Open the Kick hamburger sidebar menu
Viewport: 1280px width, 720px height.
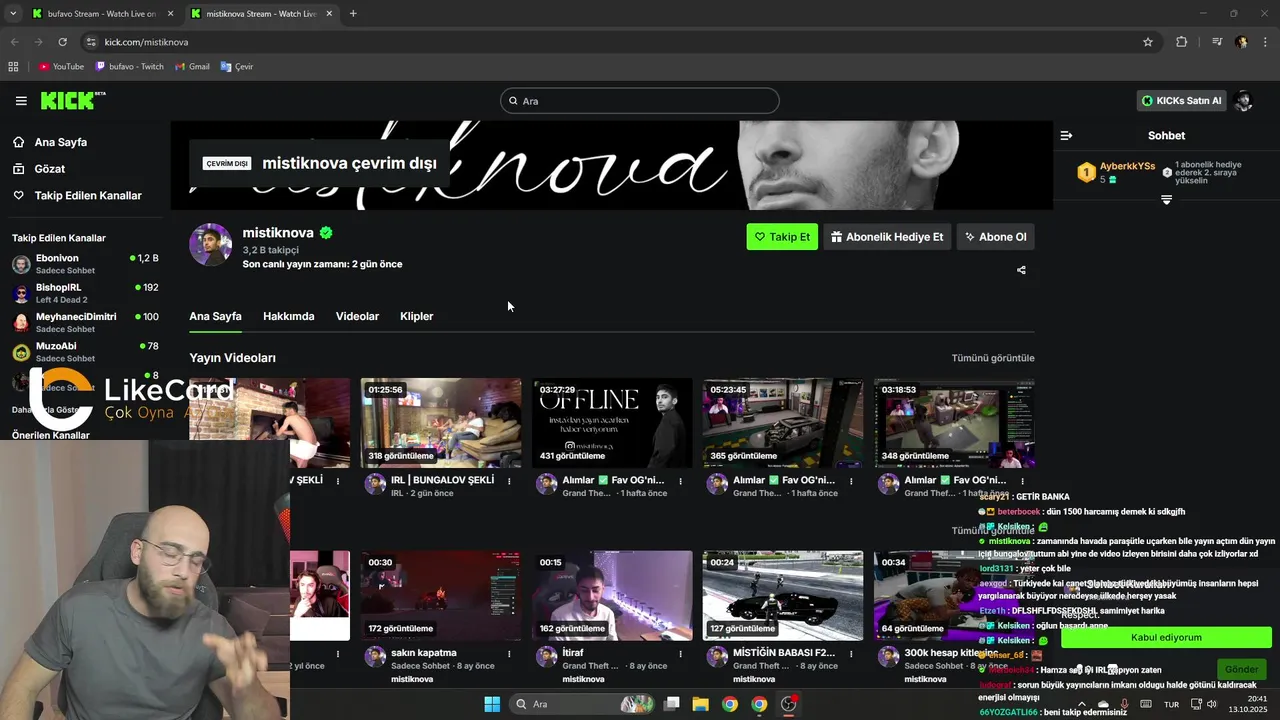point(21,101)
